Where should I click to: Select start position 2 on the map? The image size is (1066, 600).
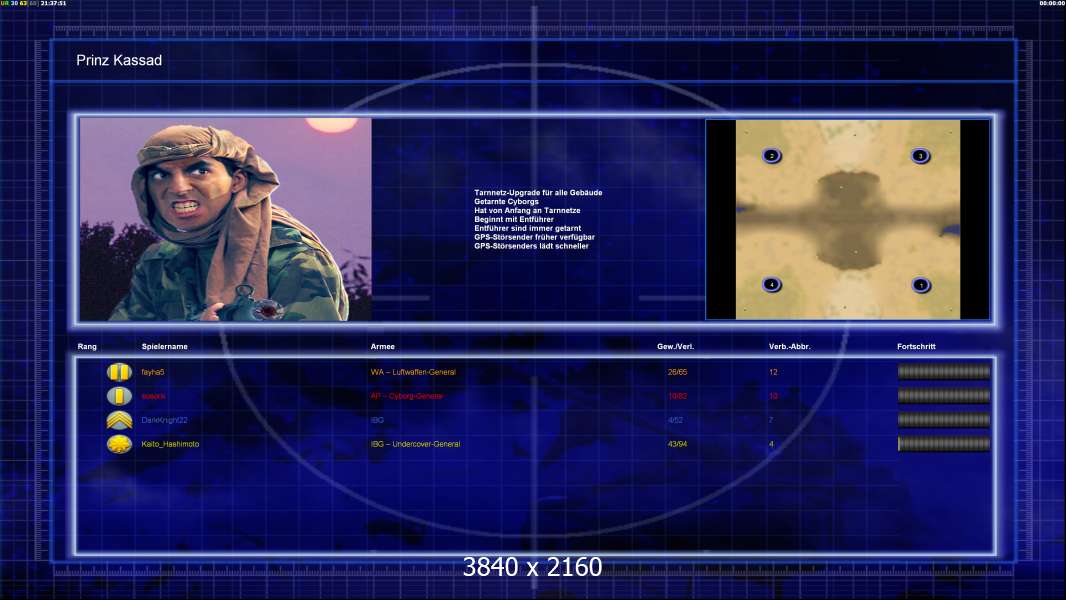click(x=771, y=156)
